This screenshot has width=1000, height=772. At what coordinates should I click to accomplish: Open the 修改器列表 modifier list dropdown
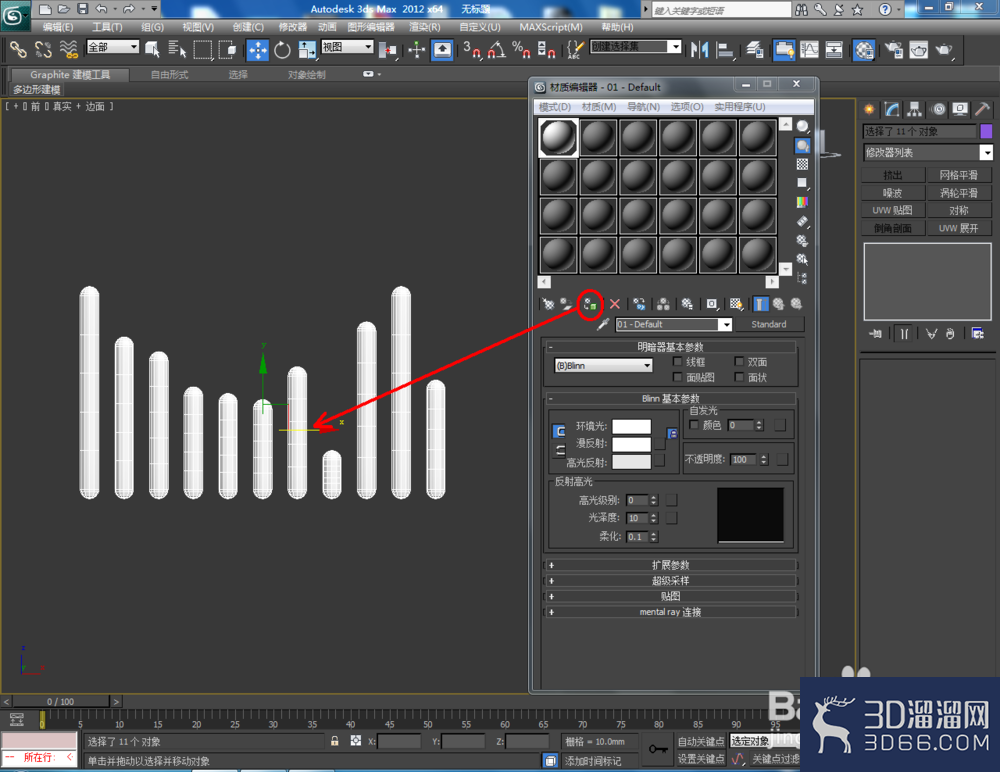click(928, 152)
